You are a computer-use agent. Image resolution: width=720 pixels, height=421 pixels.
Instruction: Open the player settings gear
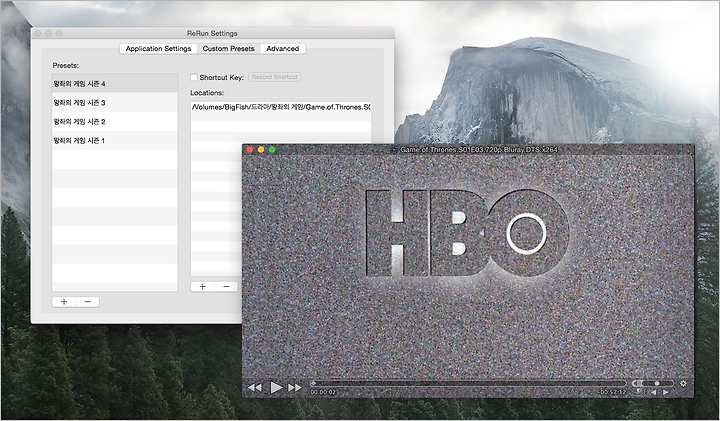[x=683, y=383]
